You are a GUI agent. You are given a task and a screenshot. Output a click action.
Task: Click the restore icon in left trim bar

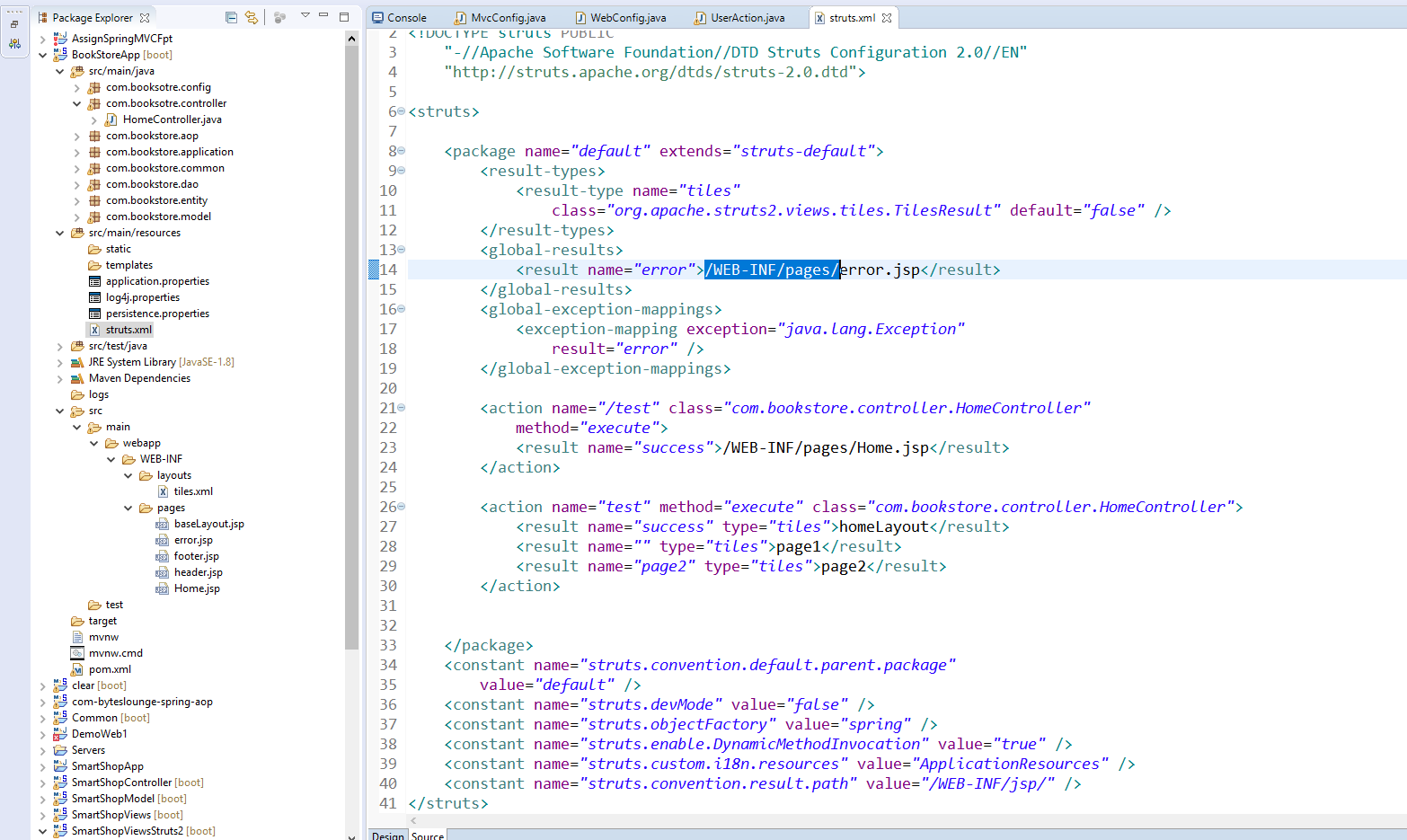[14, 24]
